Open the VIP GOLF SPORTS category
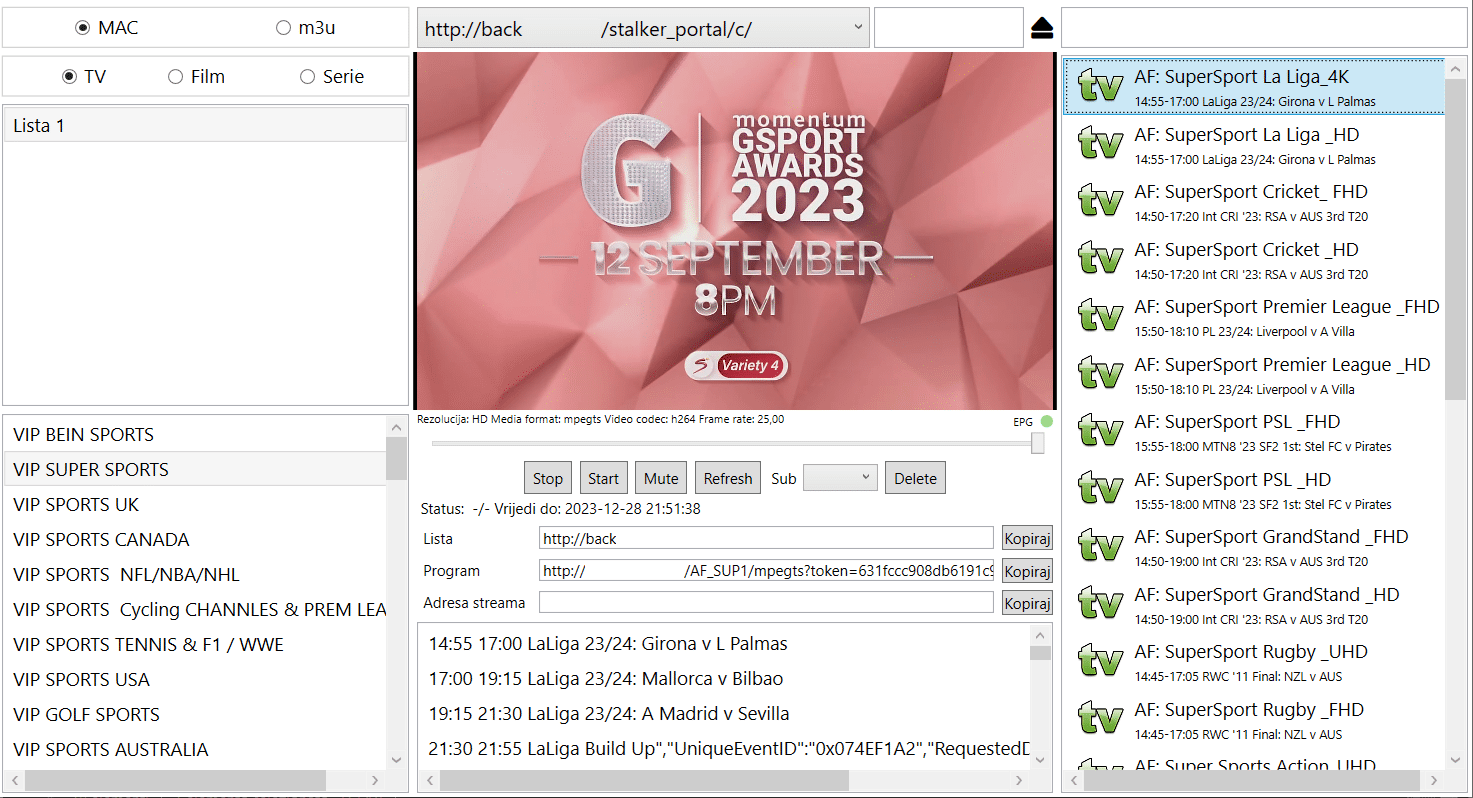 (195, 715)
